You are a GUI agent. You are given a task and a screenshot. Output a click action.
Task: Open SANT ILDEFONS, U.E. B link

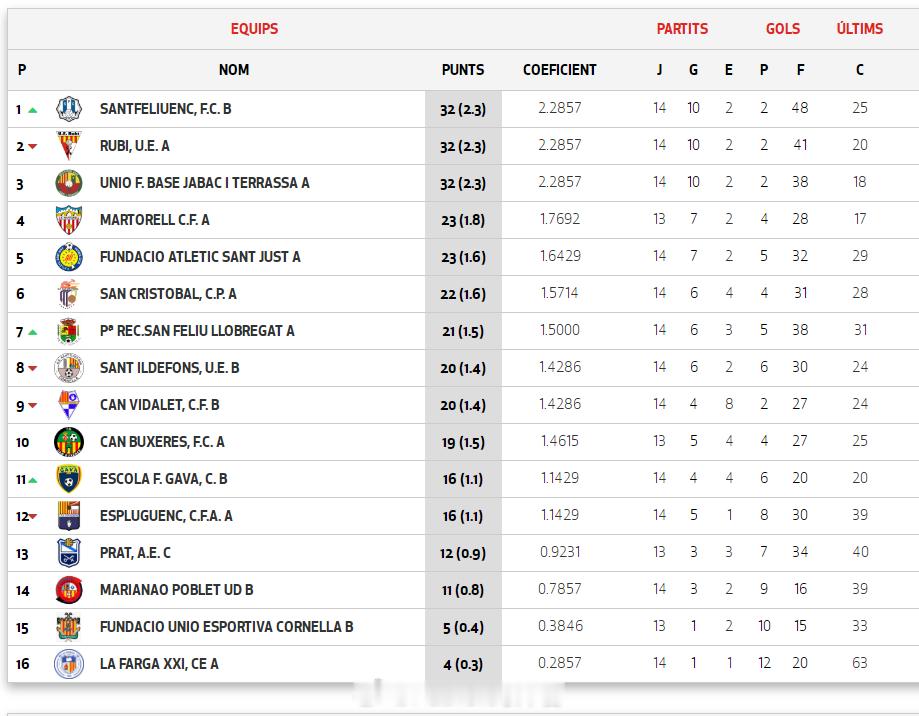click(169, 368)
